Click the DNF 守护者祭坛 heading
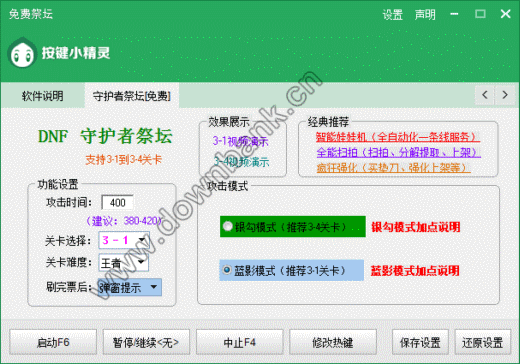This screenshot has width=520, height=364. pyautogui.click(x=105, y=136)
